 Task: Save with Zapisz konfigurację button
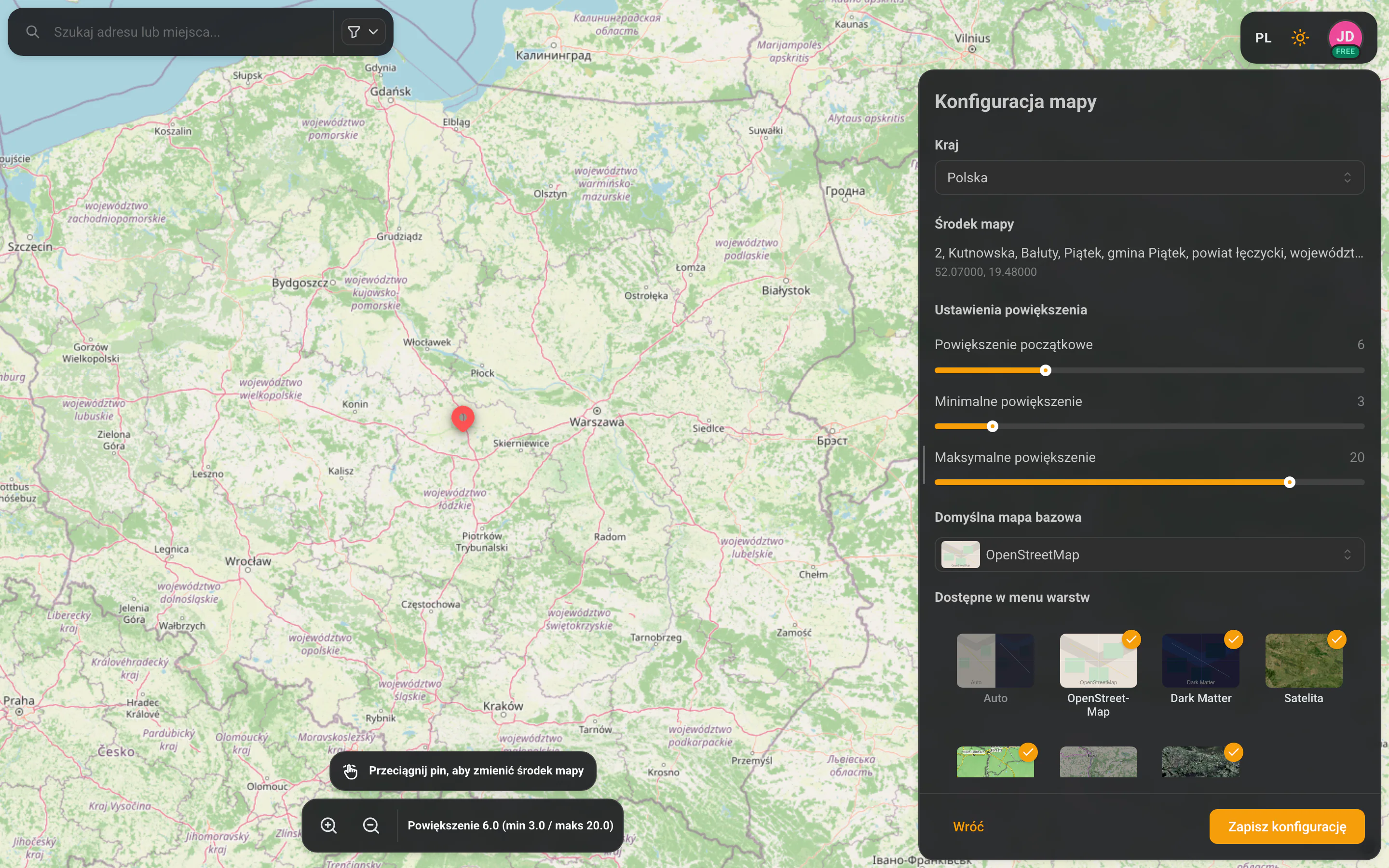(1287, 827)
